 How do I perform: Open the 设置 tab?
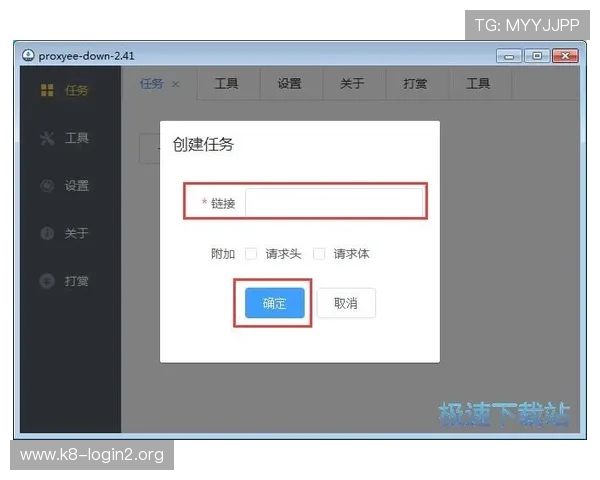(x=292, y=84)
